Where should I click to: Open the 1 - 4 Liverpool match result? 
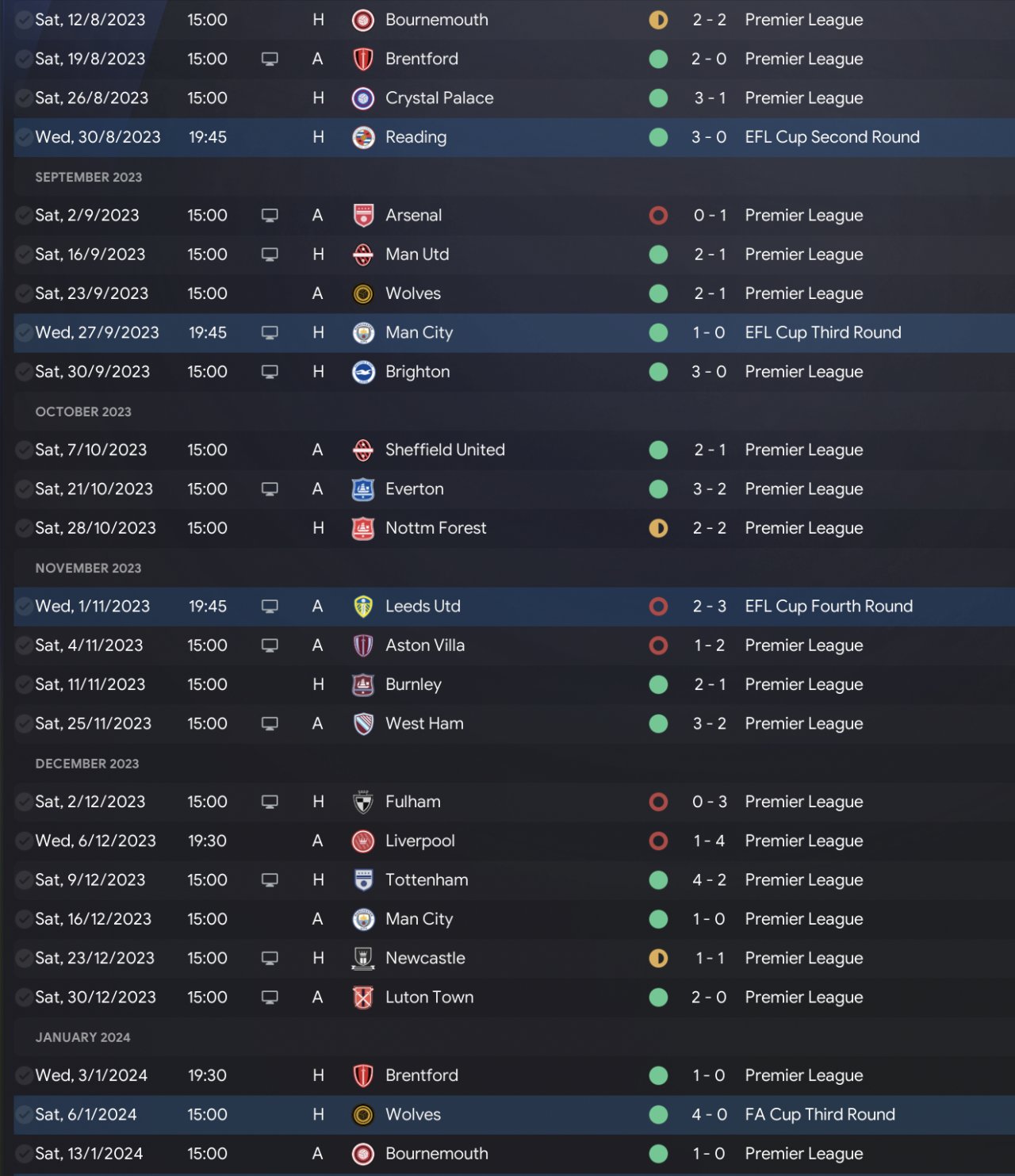click(709, 841)
